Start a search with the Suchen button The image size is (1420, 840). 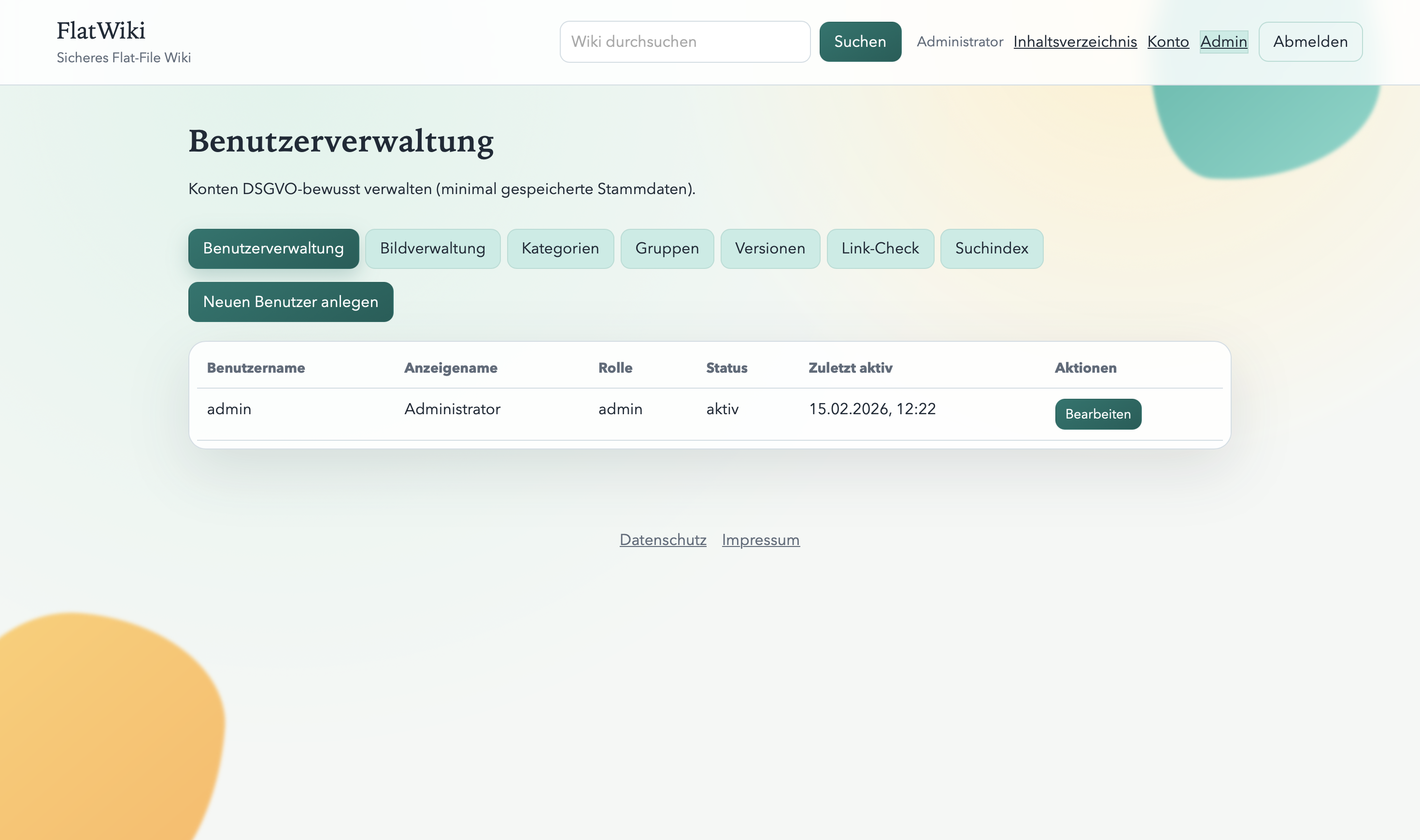point(860,42)
